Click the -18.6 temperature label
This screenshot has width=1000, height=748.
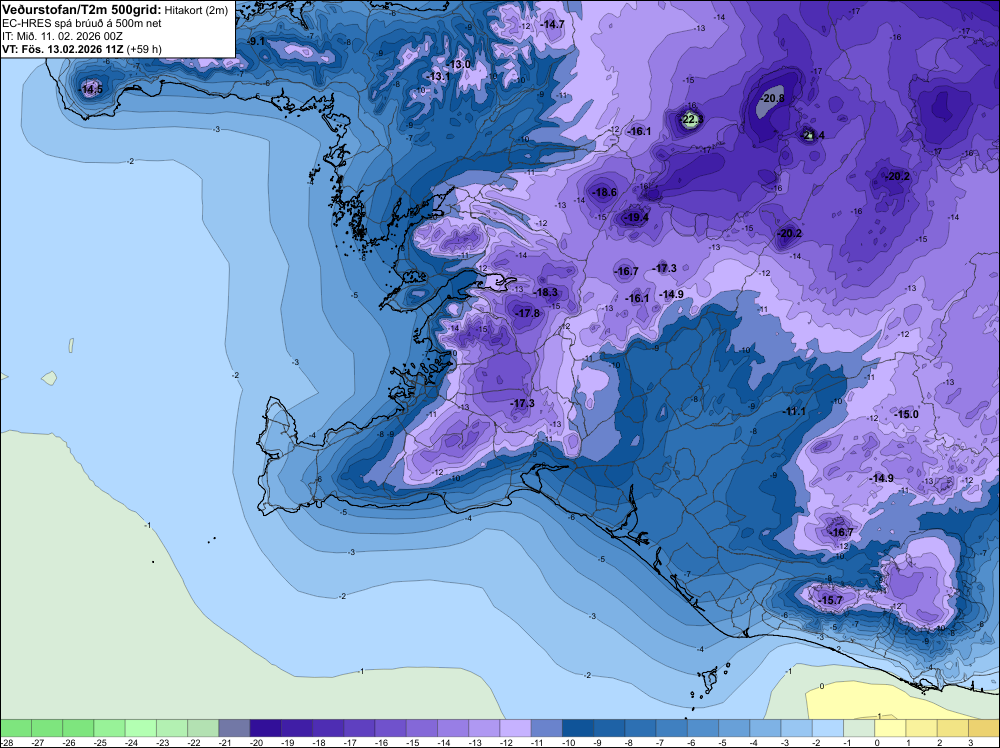pyautogui.click(x=604, y=192)
